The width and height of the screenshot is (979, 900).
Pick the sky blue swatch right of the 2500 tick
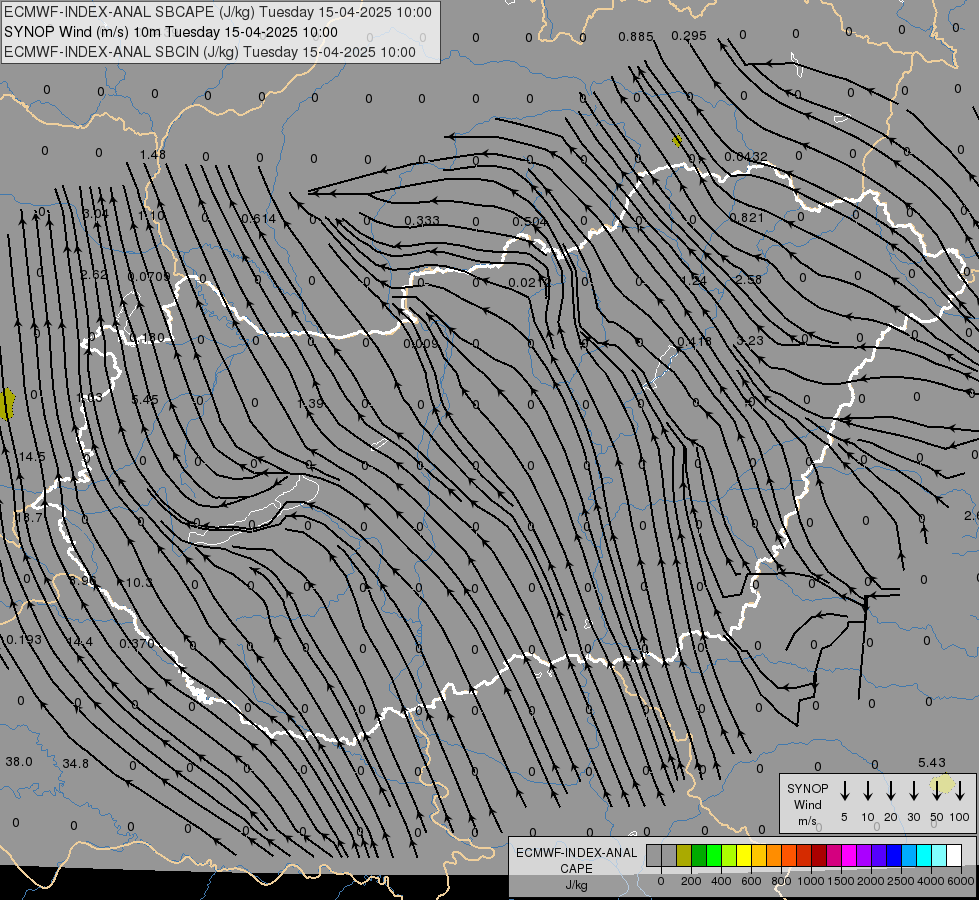pos(908,855)
